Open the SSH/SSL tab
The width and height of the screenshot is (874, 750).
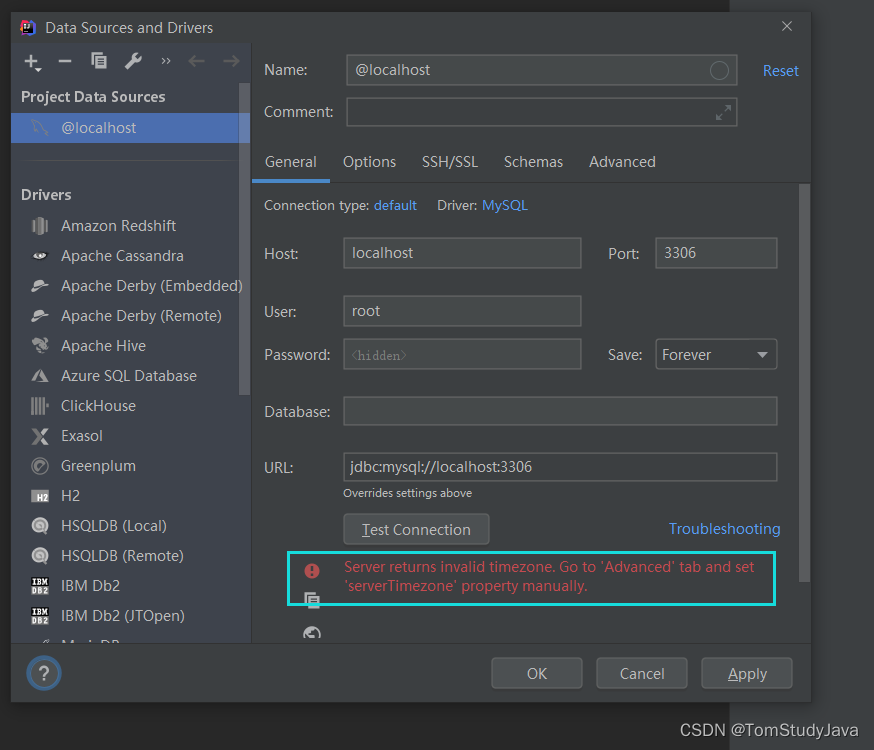pos(450,162)
